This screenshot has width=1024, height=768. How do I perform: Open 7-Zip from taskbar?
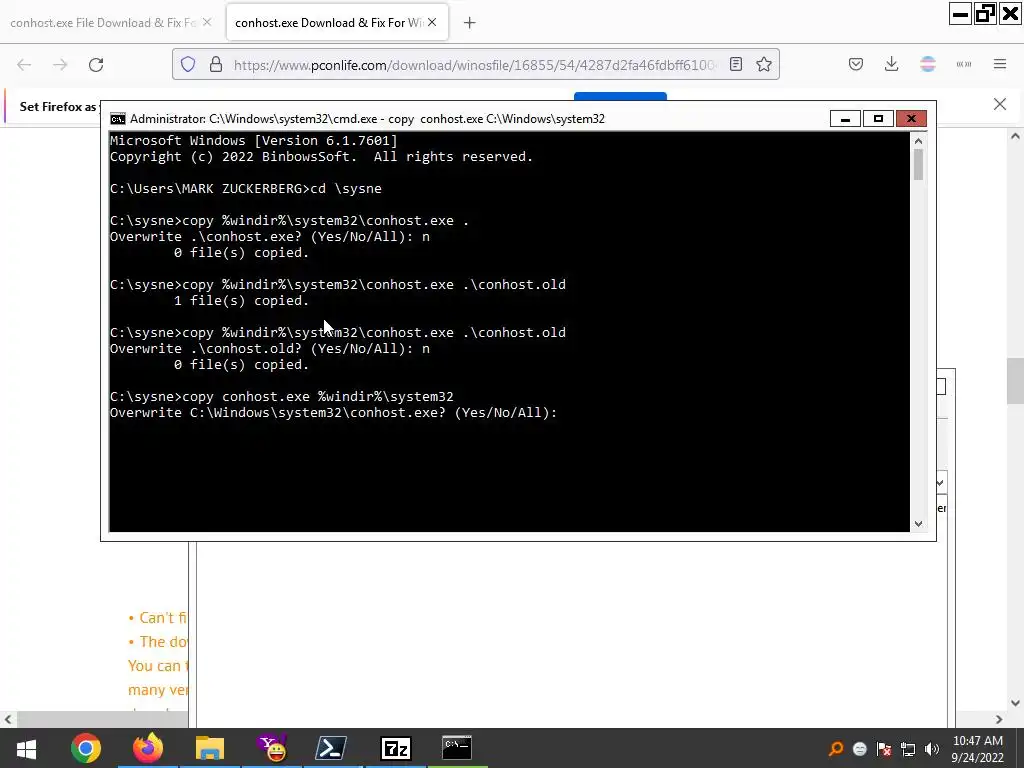click(x=396, y=748)
